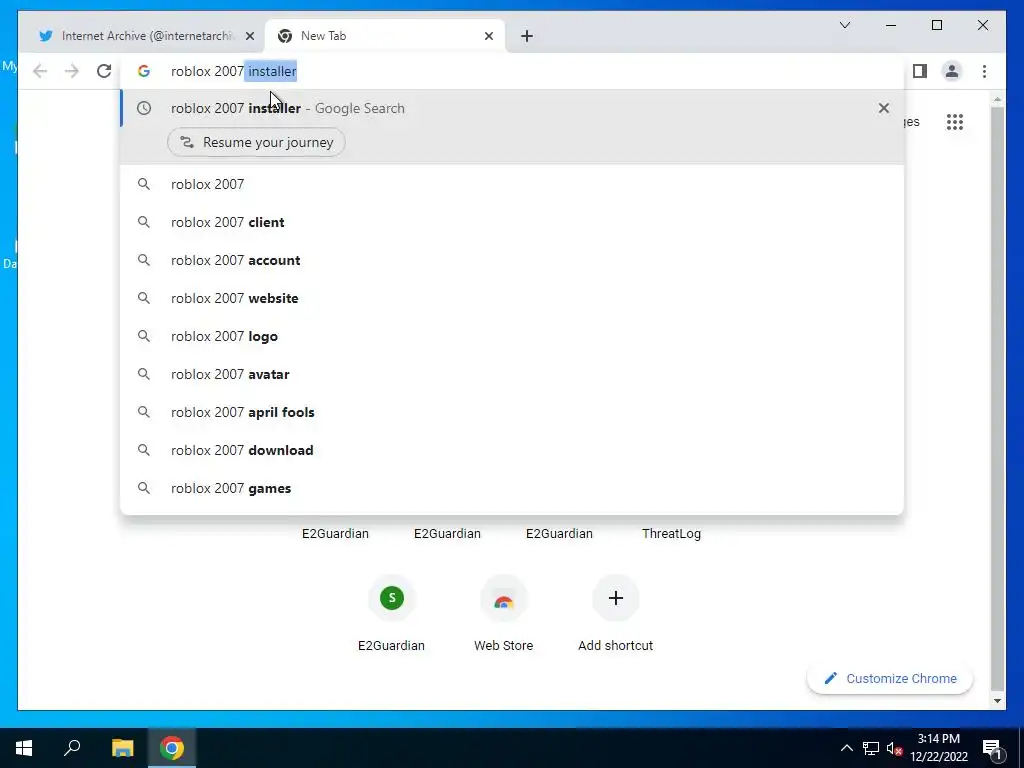Image resolution: width=1024 pixels, height=768 pixels.
Task: Choose the 'roblox 2007 website' suggestion
Action: click(x=512, y=298)
